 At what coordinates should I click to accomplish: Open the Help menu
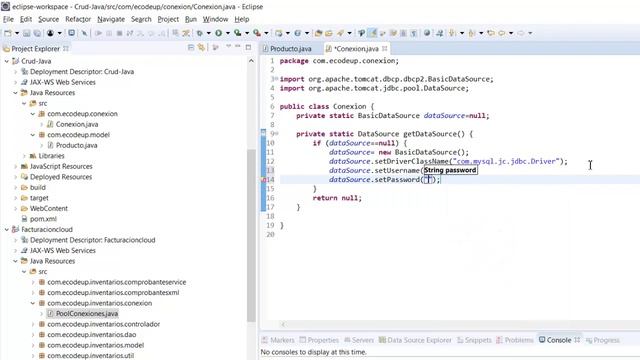coord(242,19)
